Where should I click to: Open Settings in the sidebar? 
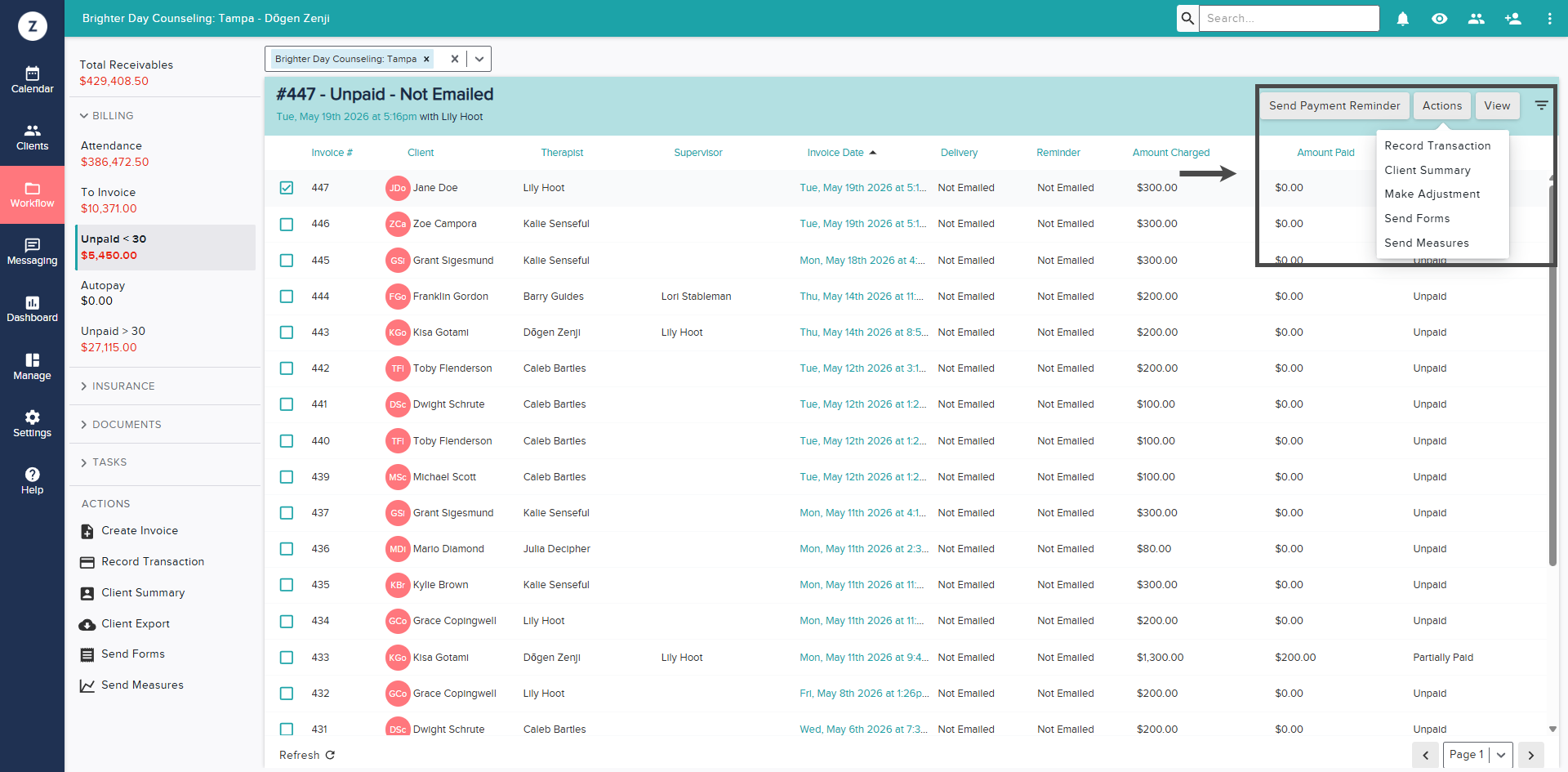(x=32, y=424)
